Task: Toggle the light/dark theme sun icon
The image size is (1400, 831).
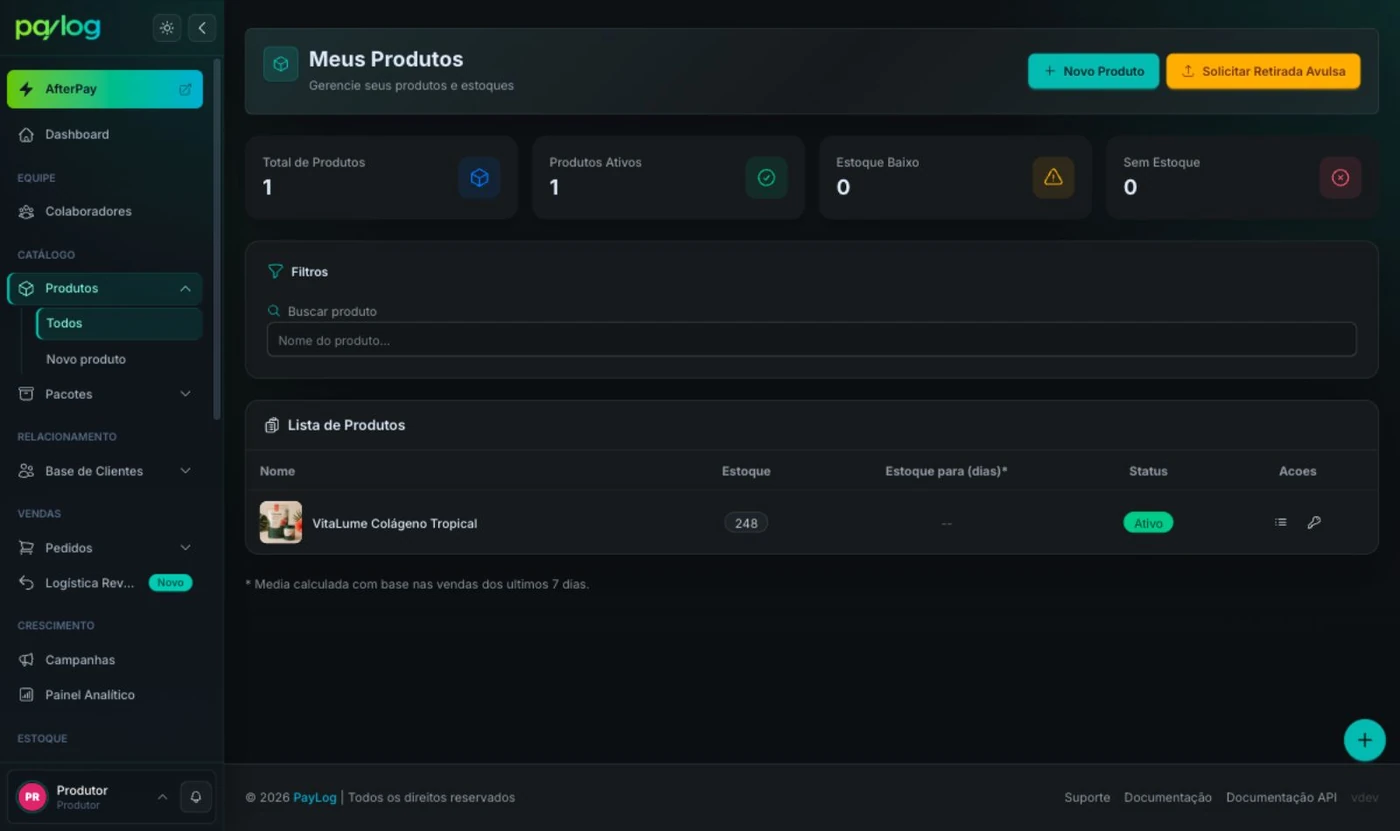Action: (x=167, y=28)
